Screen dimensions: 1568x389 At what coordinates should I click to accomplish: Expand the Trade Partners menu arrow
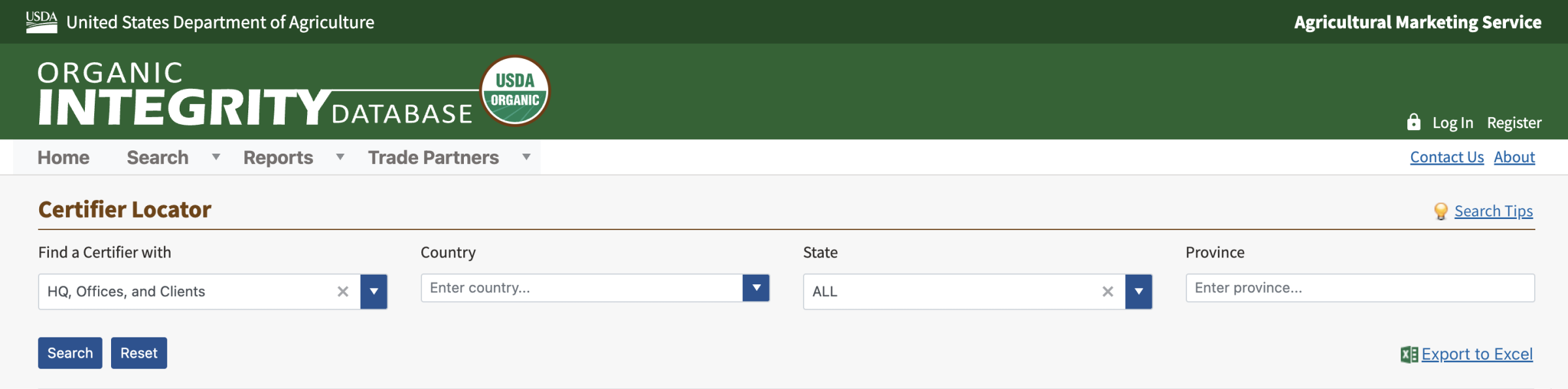click(526, 158)
